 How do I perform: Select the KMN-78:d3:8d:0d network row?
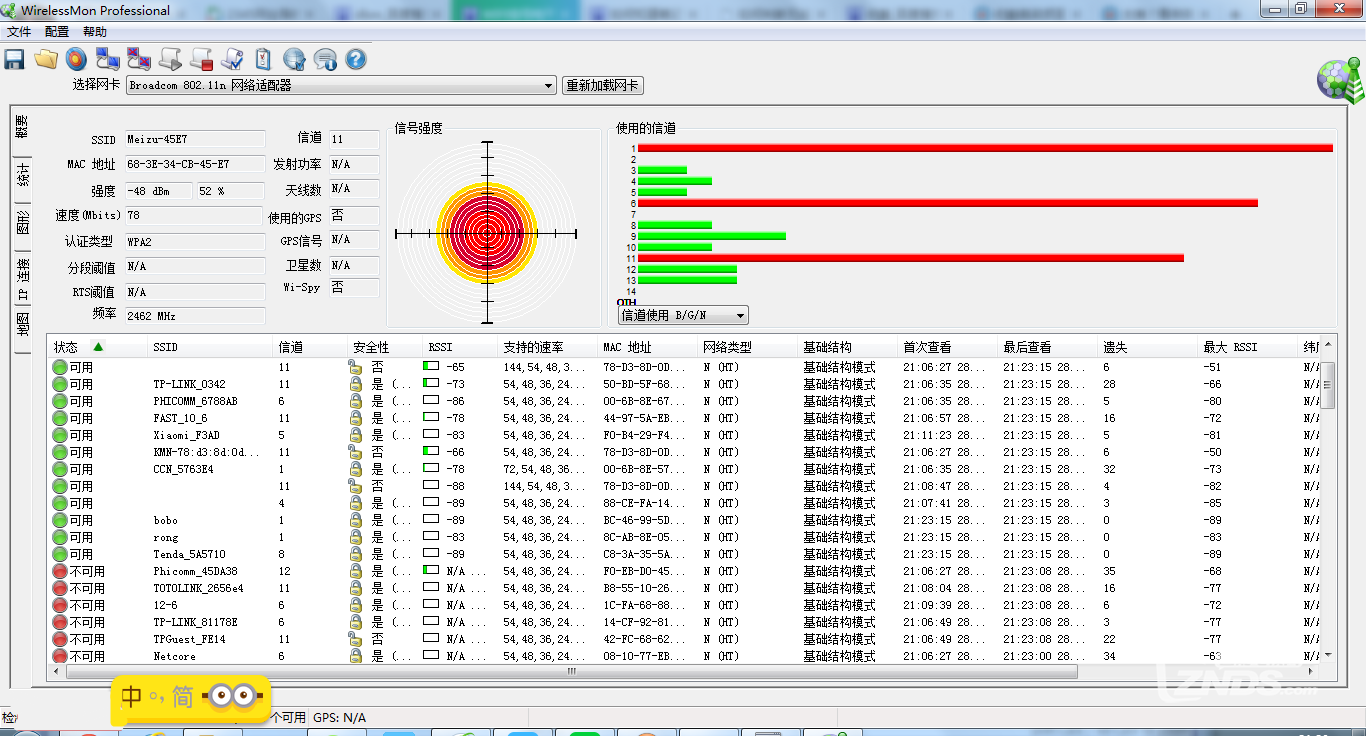pyautogui.click(x=685, y=452)
